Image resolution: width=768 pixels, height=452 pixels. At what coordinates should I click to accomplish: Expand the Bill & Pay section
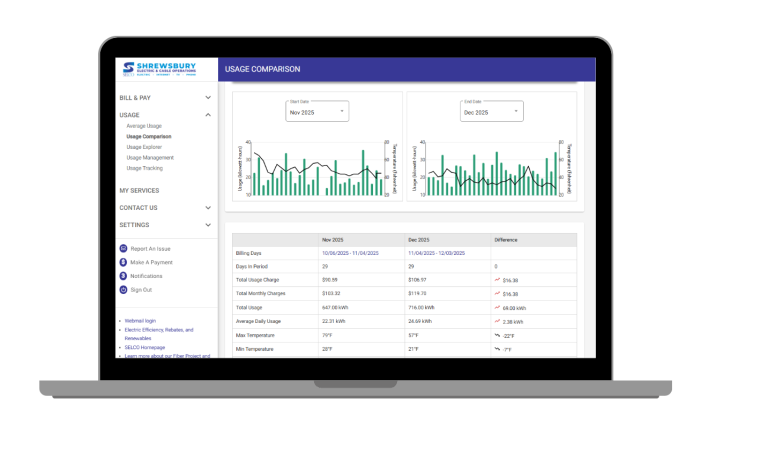208,98
